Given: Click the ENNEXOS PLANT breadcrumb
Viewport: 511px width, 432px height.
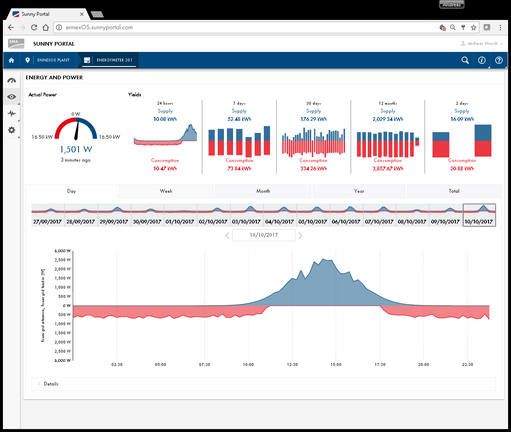Looking at the screenshot, I should [x=53, y=60].
